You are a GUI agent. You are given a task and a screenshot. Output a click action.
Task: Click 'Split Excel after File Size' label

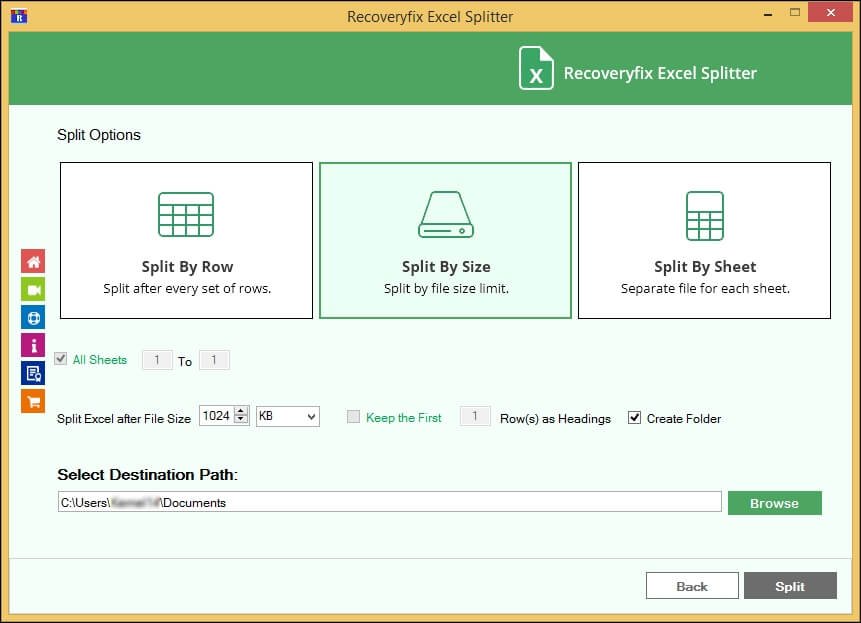click(x=124, y=419)
